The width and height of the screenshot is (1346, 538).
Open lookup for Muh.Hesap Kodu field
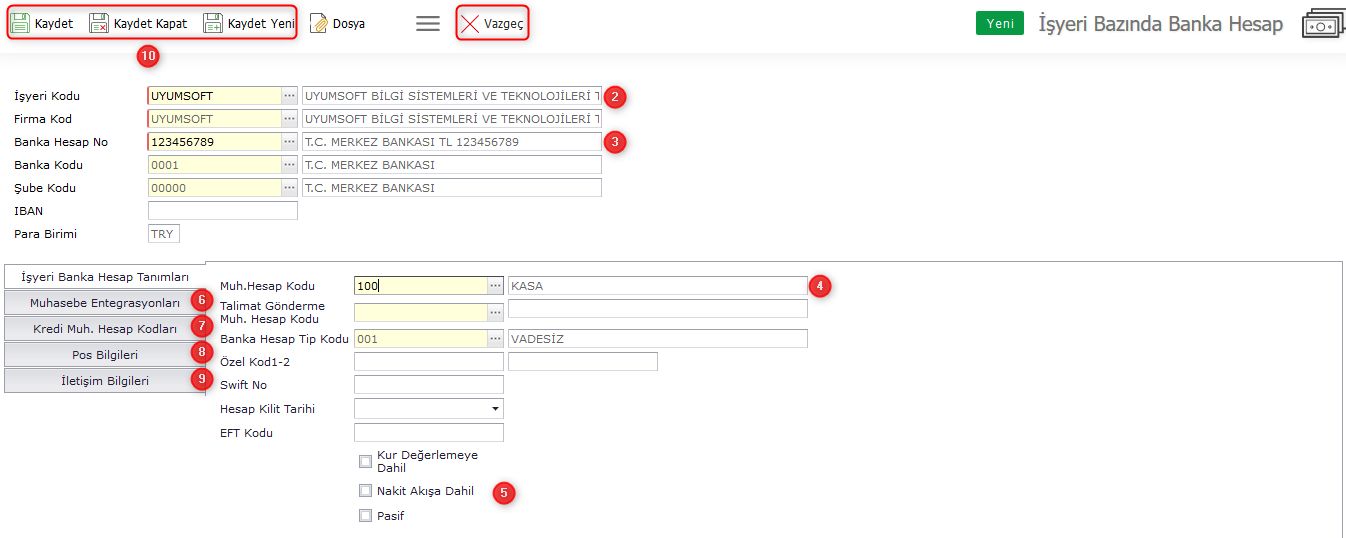coord(495,286)
